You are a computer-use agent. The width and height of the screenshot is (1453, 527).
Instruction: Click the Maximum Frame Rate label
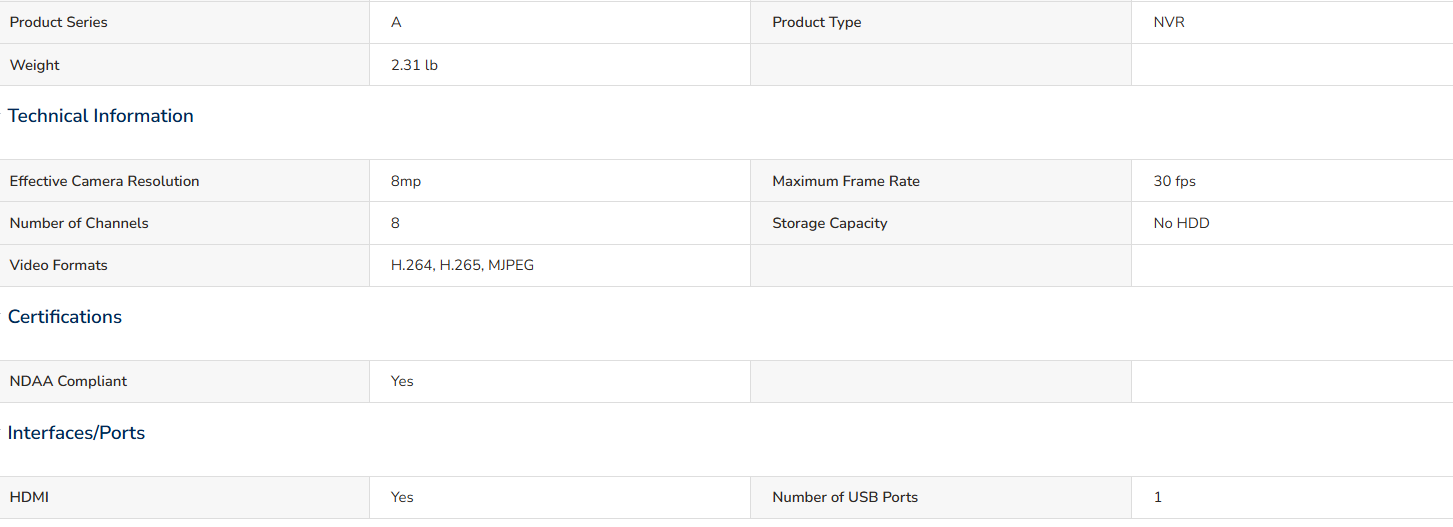coord(846,181)
